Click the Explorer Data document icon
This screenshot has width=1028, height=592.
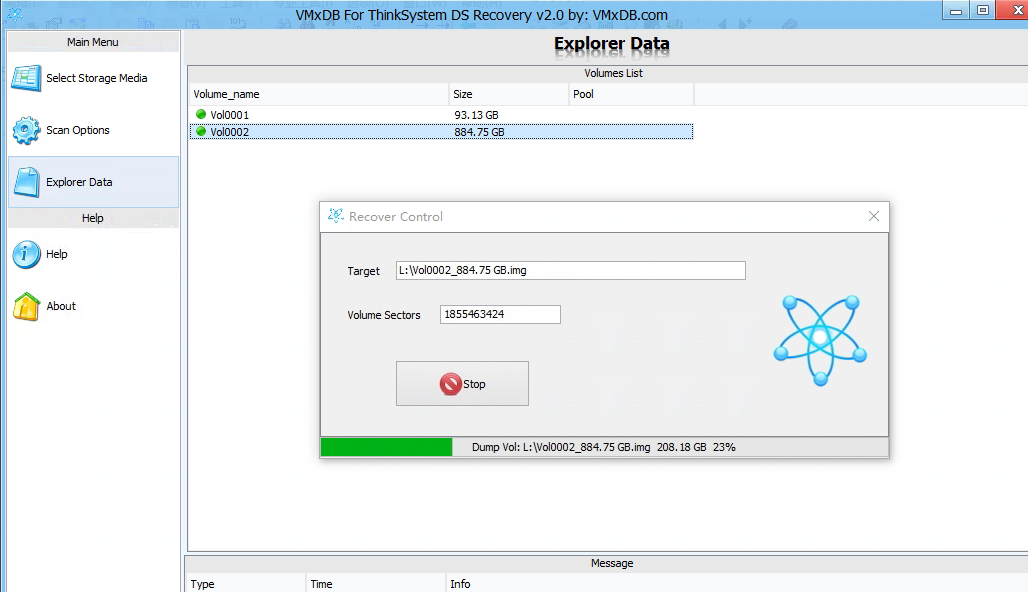27,182
